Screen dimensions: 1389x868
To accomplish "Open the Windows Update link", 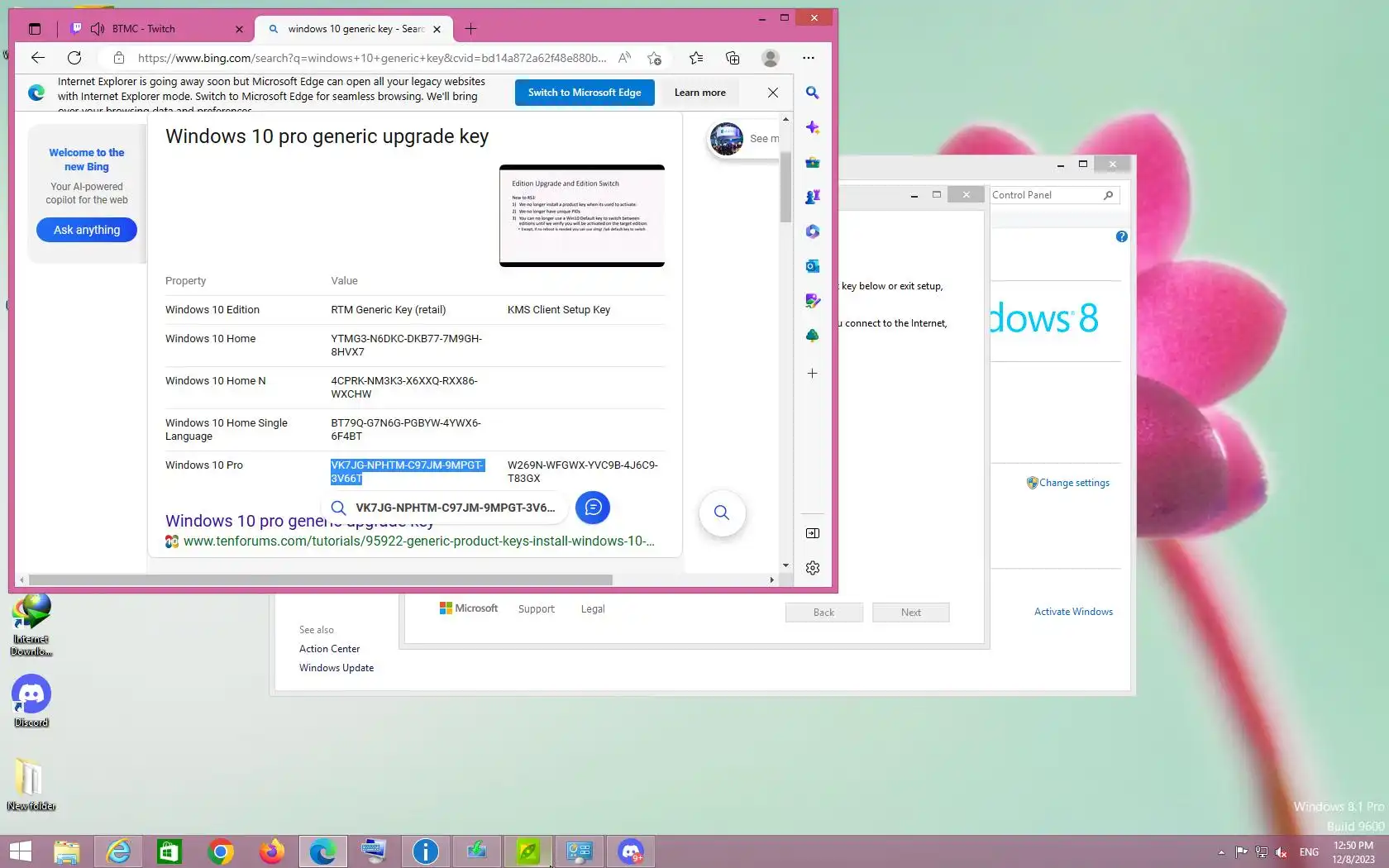I will coord(337,668).
